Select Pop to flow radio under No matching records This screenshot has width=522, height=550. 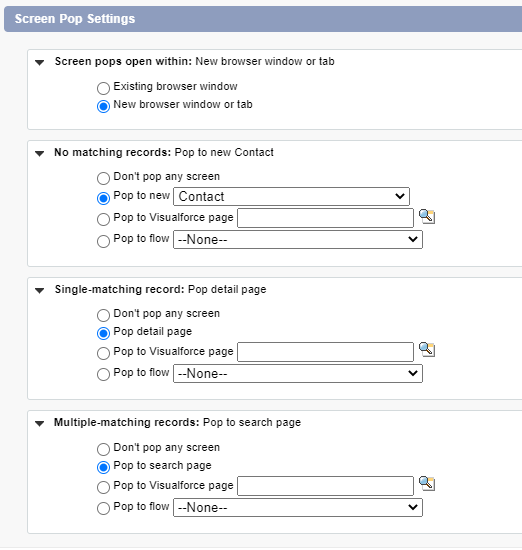(103, 241)
